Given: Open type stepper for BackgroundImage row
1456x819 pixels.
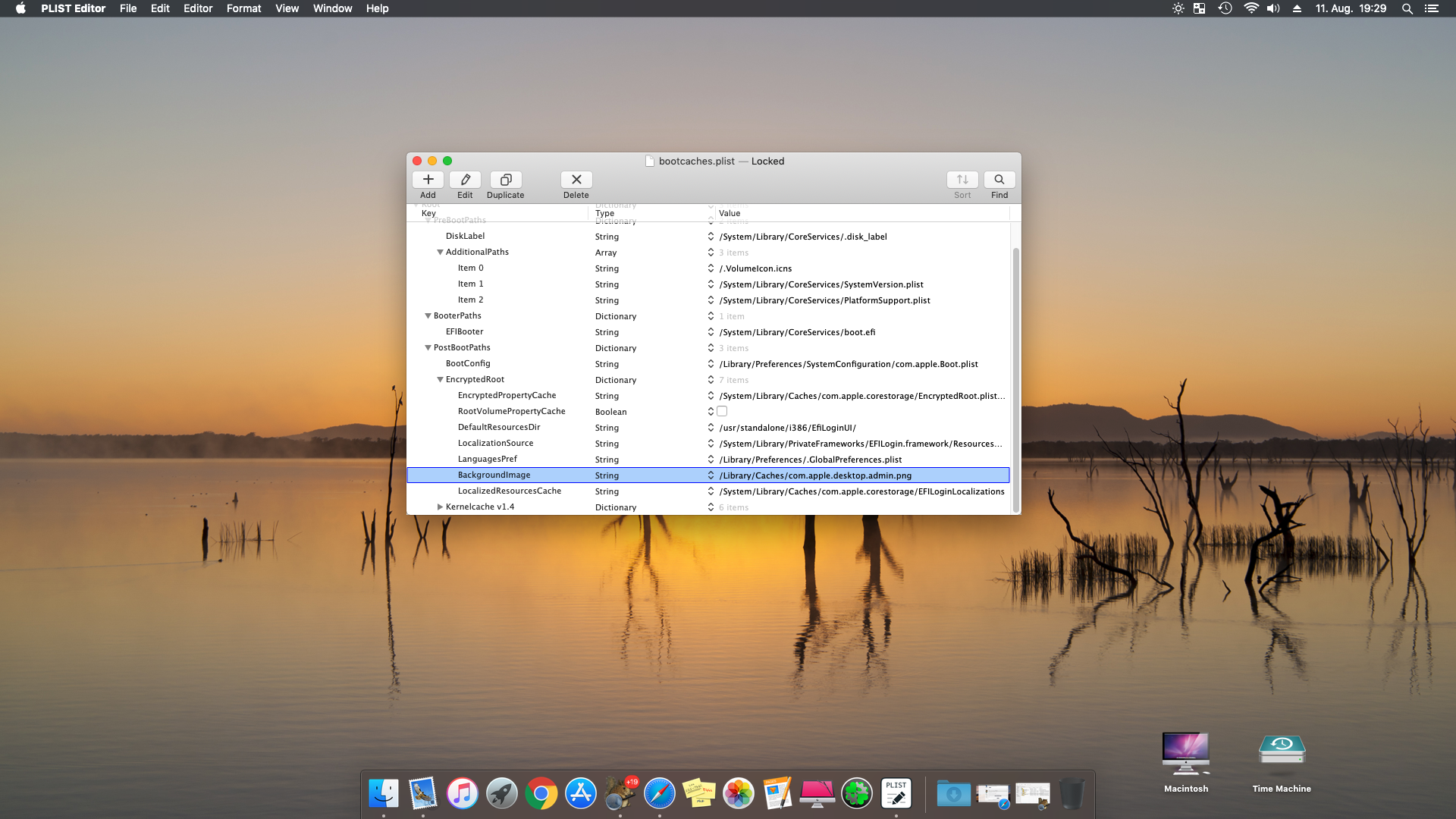Looking at the screenshot, I should tap(711, 475).
